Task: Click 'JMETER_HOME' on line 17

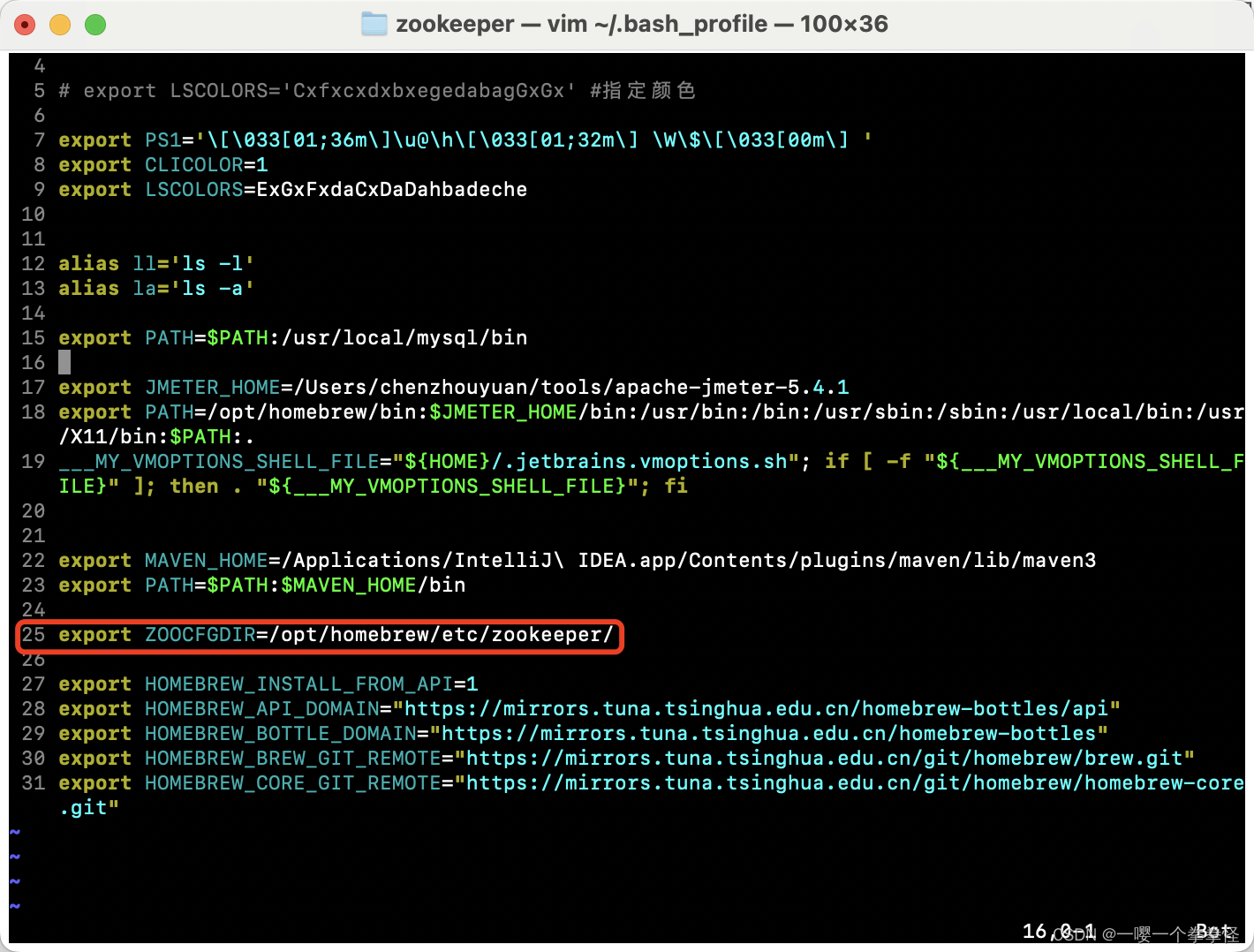Action: click(x=213, y=388)
